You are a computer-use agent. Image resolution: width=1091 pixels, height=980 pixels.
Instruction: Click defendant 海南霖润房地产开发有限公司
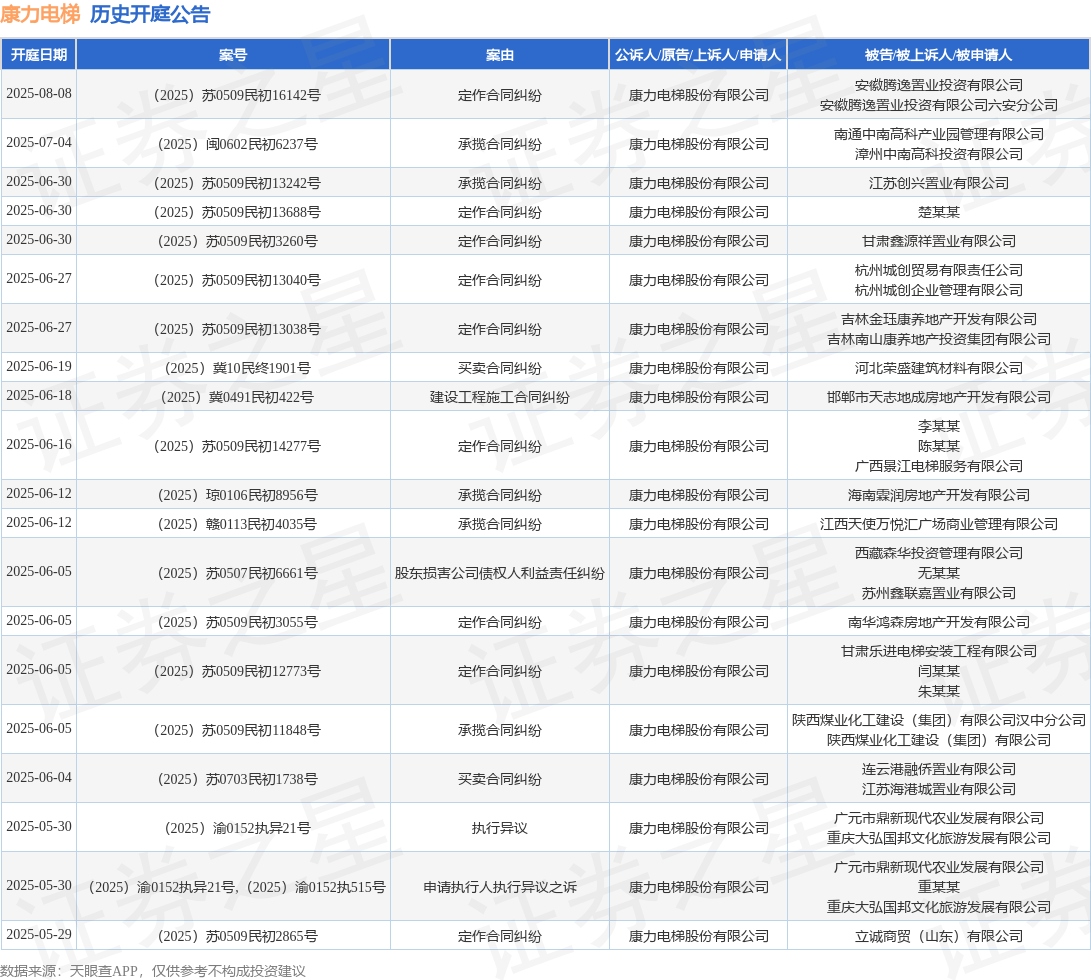(939, 496)
